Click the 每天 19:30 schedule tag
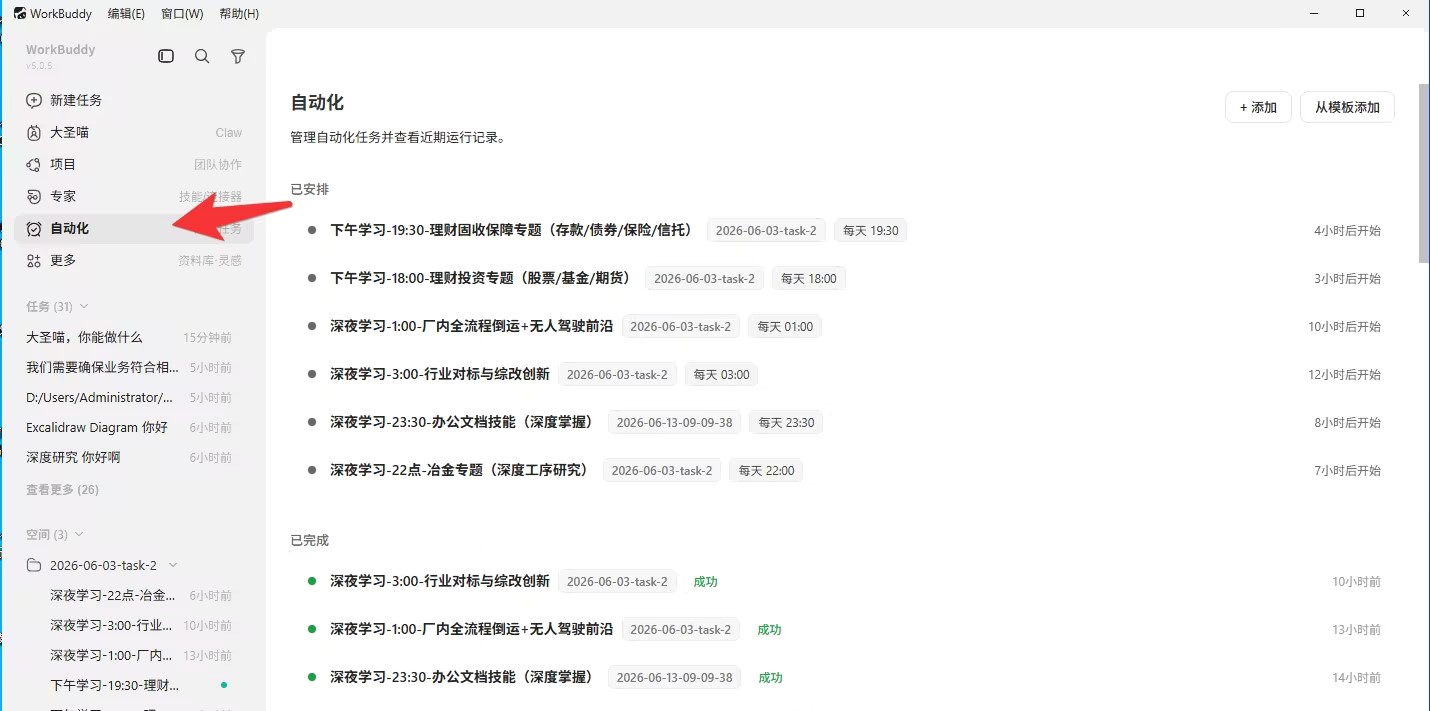 click(x=870, y=230)
